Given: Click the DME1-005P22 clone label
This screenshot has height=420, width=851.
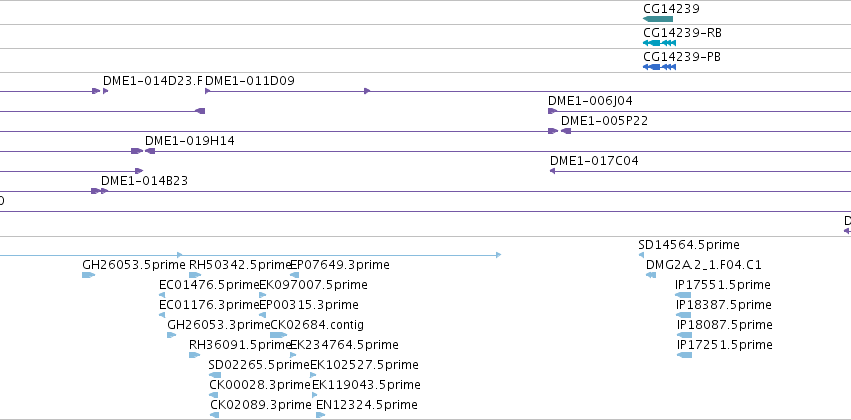Looking at the screenshot, I should (x=605, y=121).
